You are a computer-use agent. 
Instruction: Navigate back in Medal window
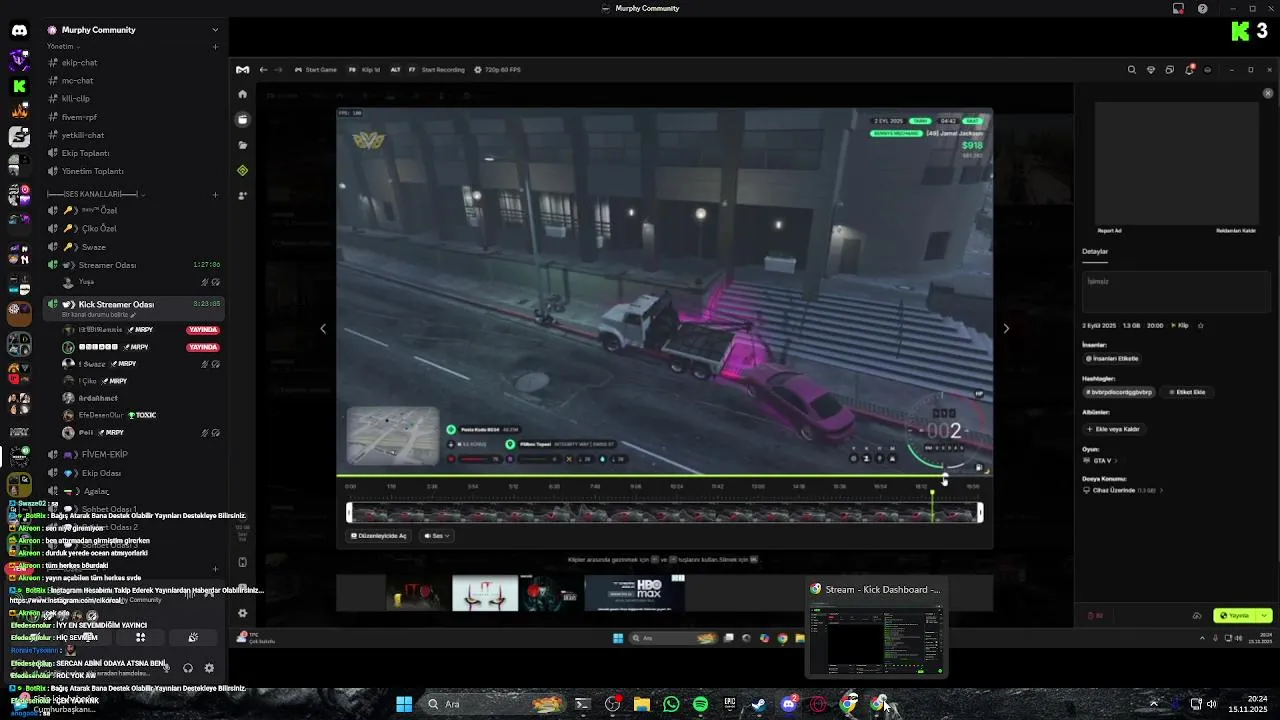263,70
